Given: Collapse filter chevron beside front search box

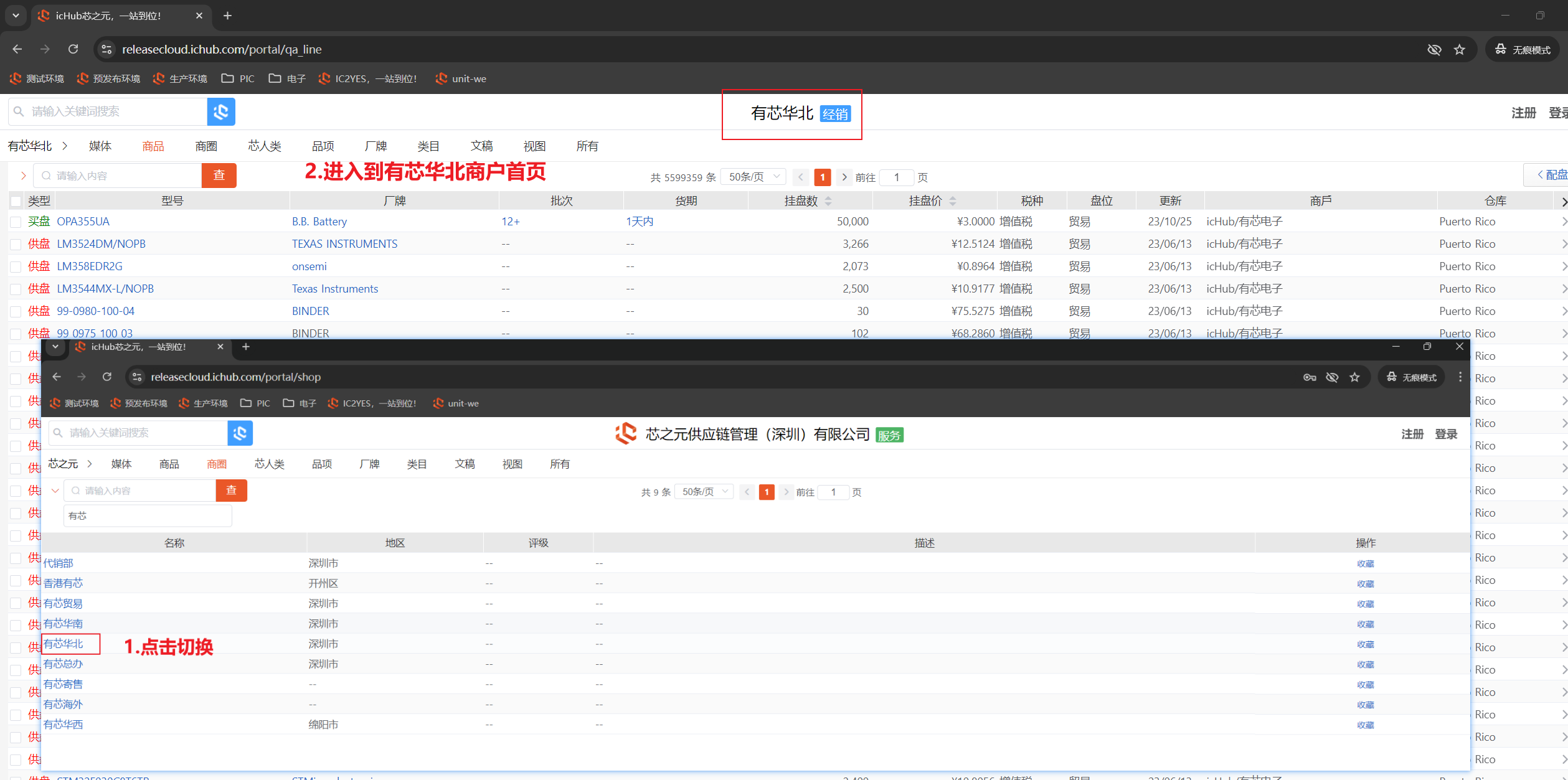Looking at the screenshot, I should pos(55,491).
